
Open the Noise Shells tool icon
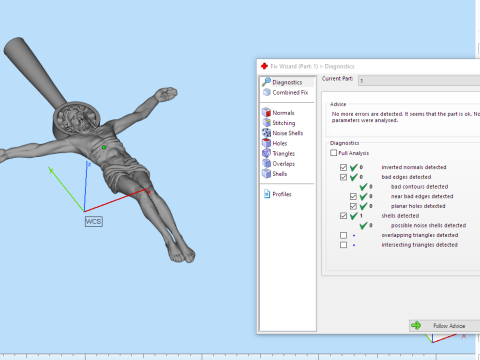[266, 133]
